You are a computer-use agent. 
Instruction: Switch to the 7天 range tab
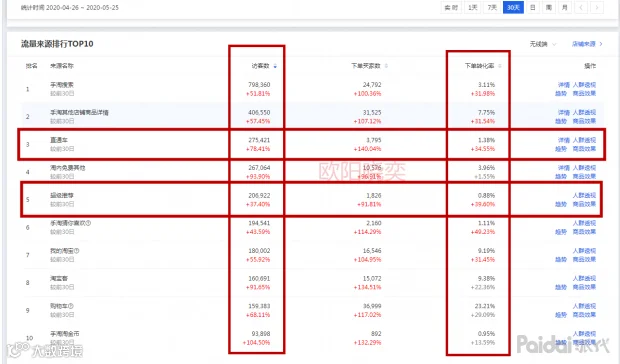pyautogui.click(x=492, y=8)
